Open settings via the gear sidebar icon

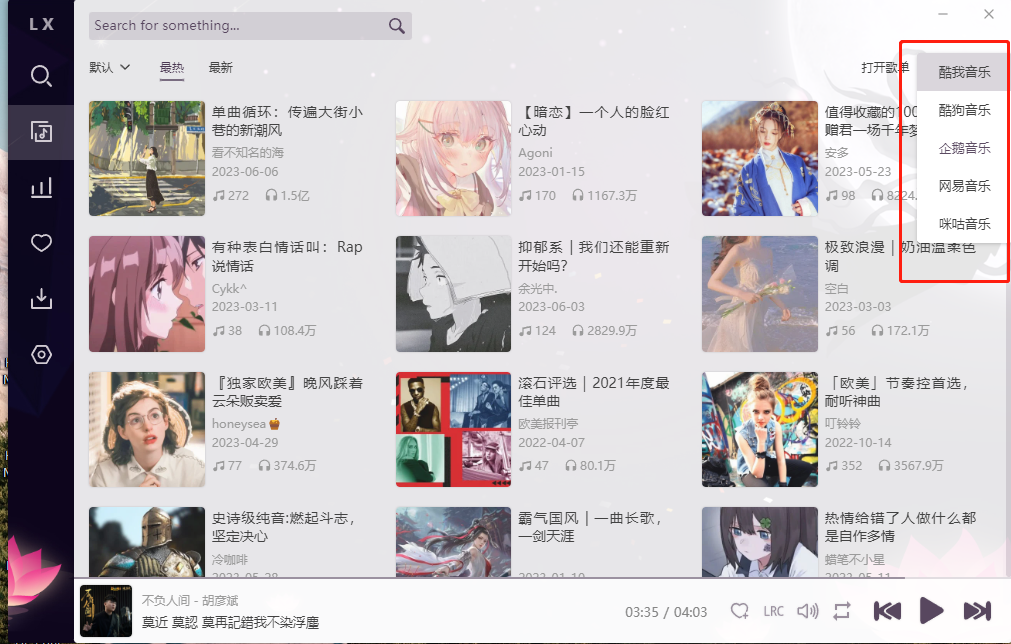[x=41, y=354]
